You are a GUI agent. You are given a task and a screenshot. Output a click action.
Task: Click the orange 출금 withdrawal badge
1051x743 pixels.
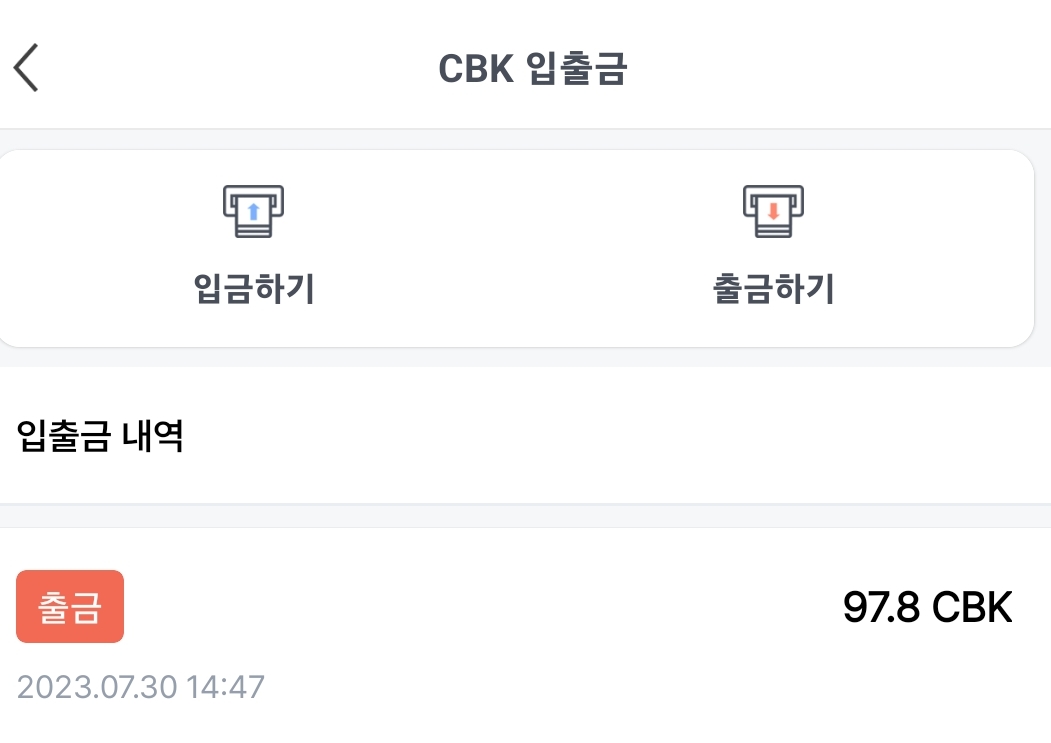point(69,606)
